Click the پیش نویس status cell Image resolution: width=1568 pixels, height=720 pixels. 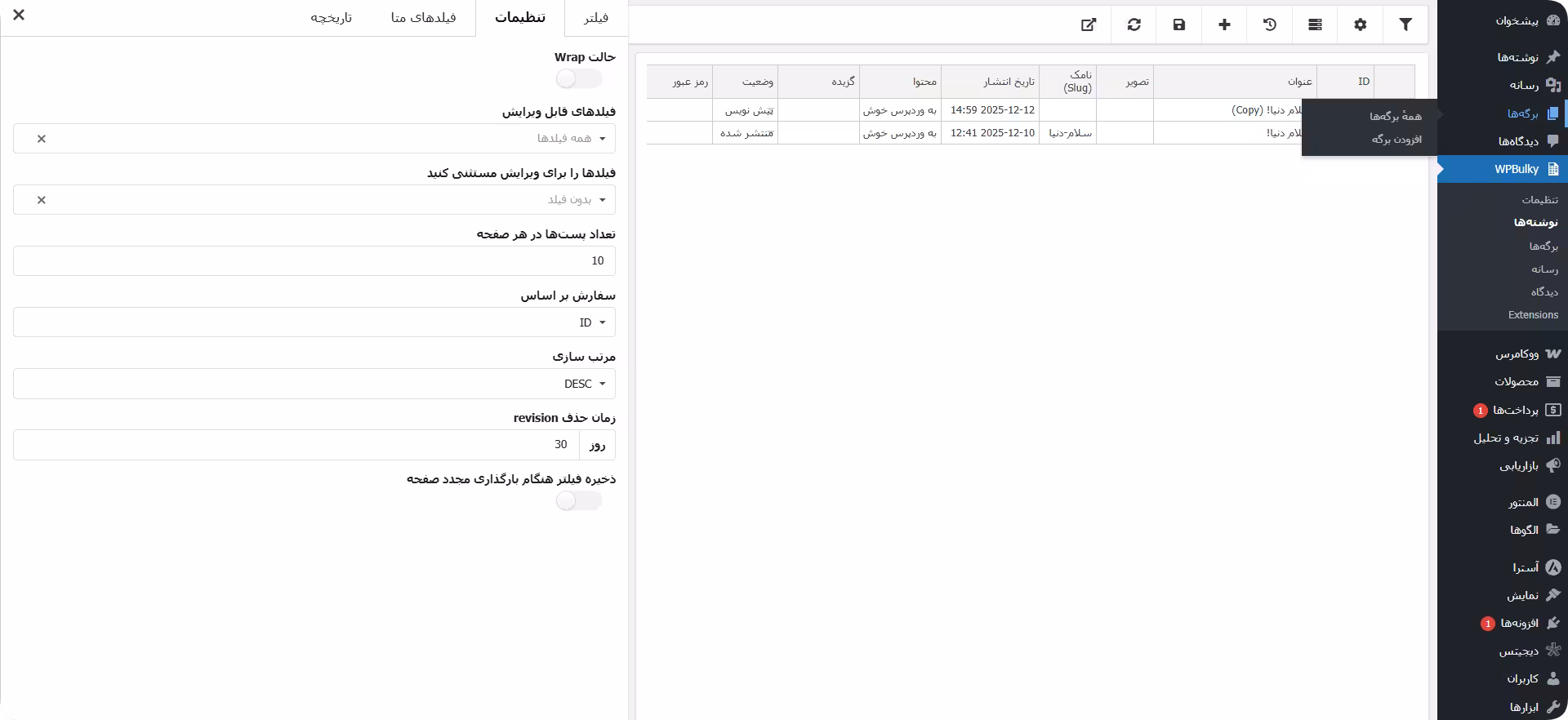[745, 110]
